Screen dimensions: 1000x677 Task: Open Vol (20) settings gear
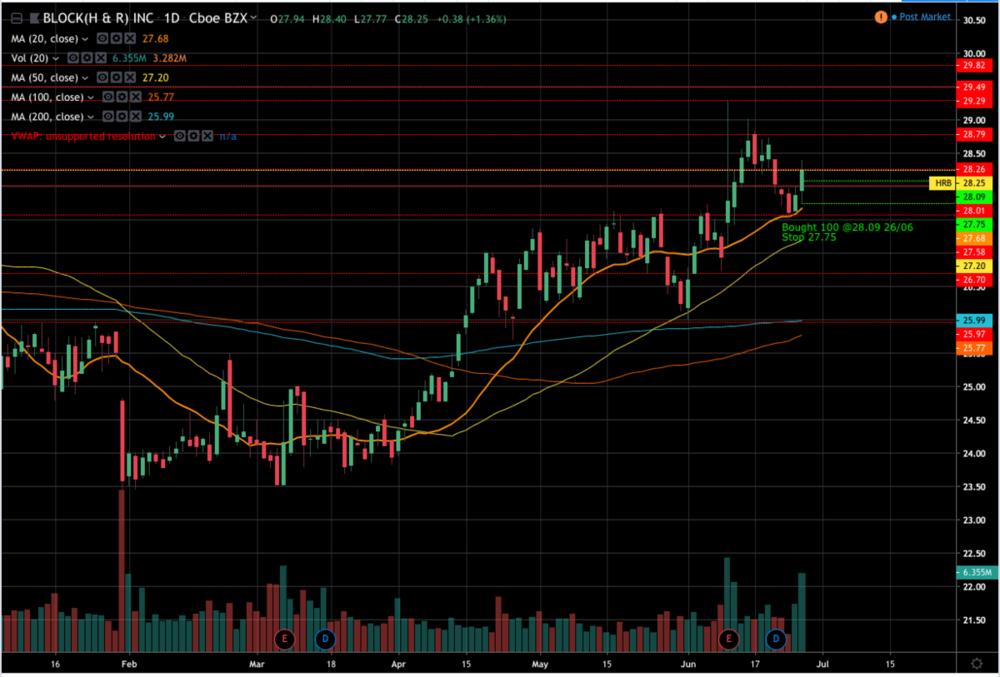point(86,58)
